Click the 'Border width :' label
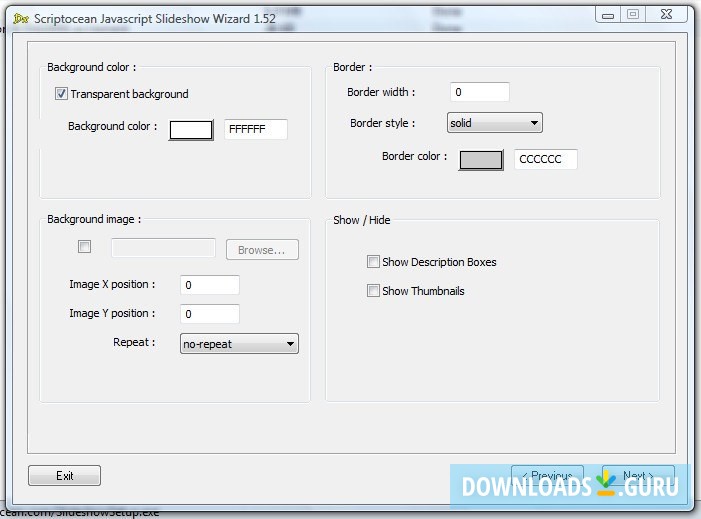701x519 pixels. [381, 92]
